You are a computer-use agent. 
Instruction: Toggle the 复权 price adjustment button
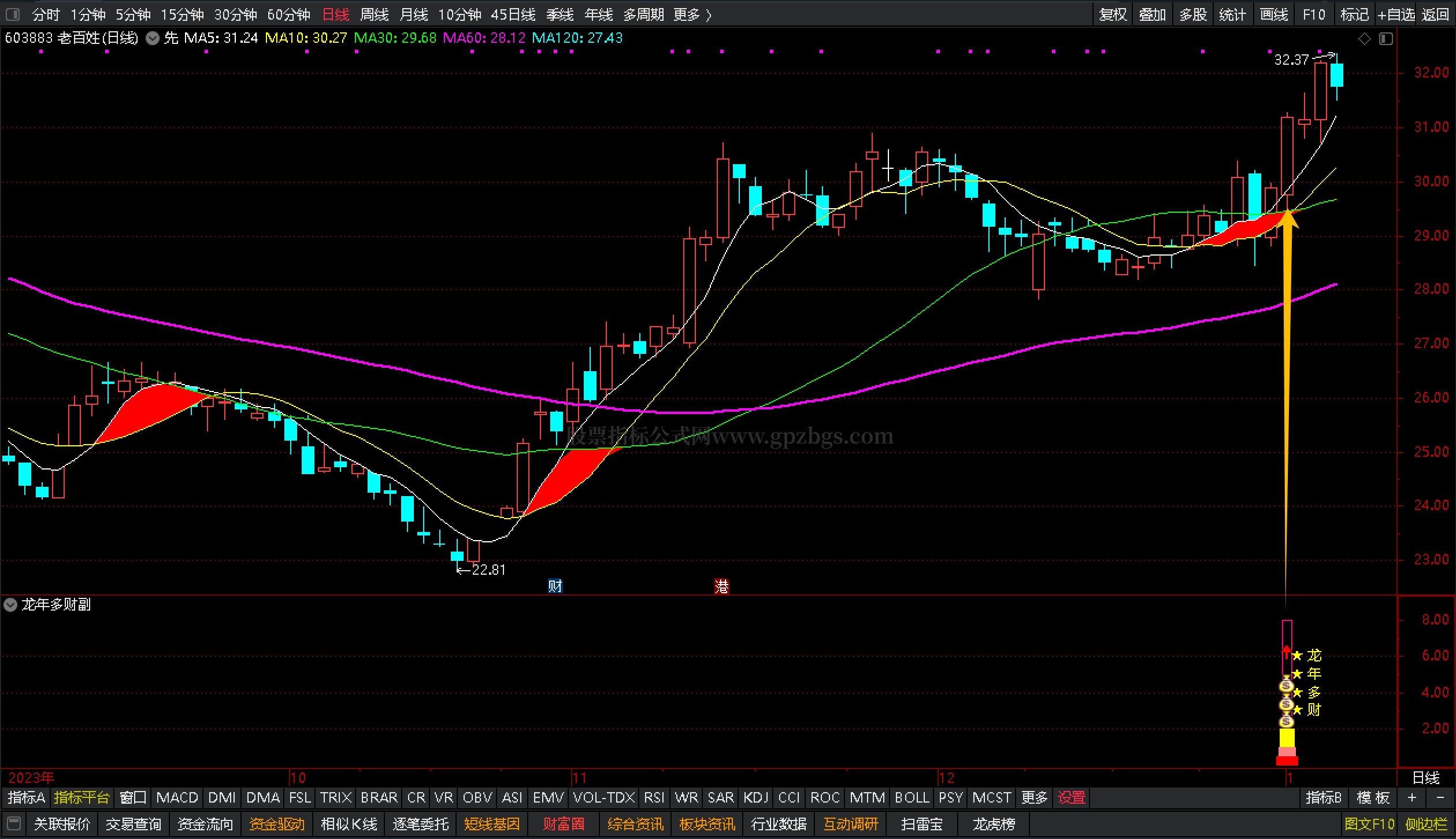[x=1113, y=14]
